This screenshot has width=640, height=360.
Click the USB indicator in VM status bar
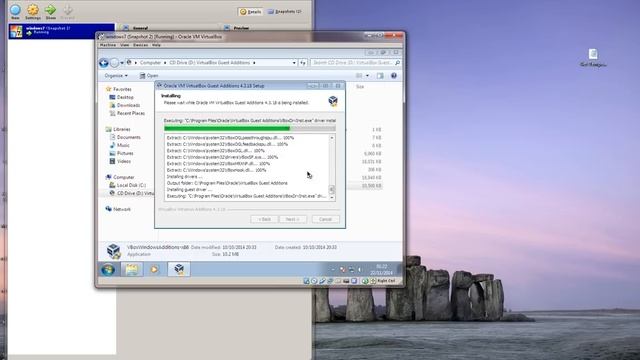pyautogui.click(x=322, y=281)
